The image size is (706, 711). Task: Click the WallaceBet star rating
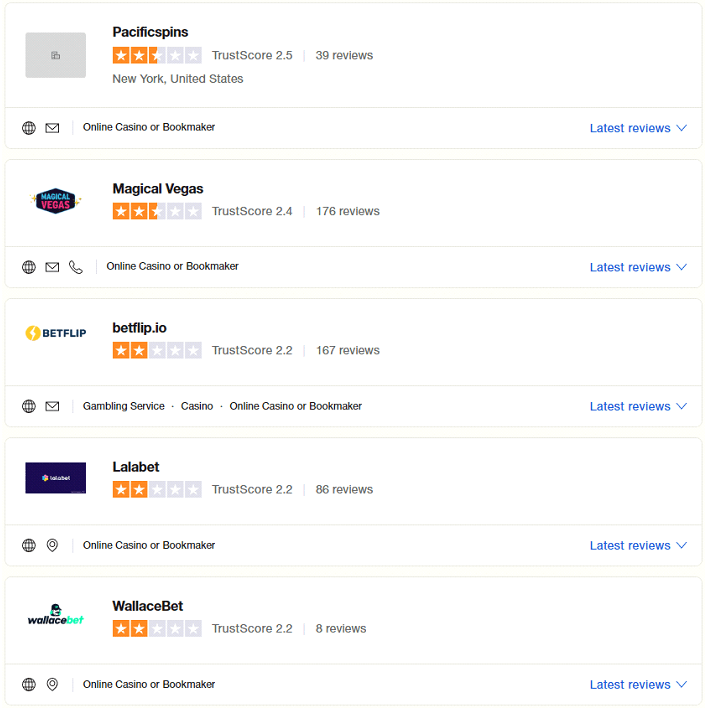pos(157,628)
